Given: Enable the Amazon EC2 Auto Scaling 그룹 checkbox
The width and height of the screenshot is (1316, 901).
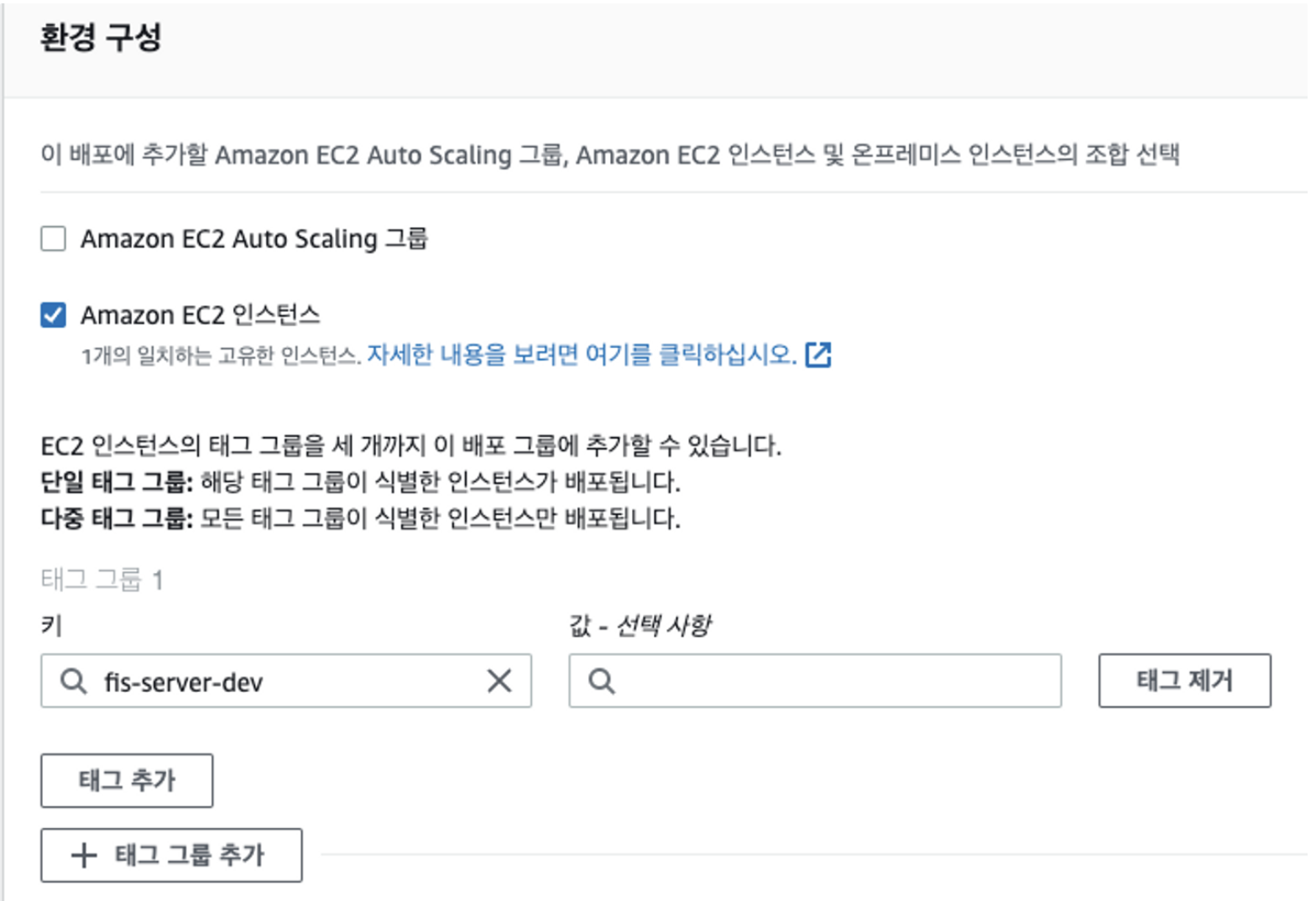Looking at the screenshot, I should 53,239.
